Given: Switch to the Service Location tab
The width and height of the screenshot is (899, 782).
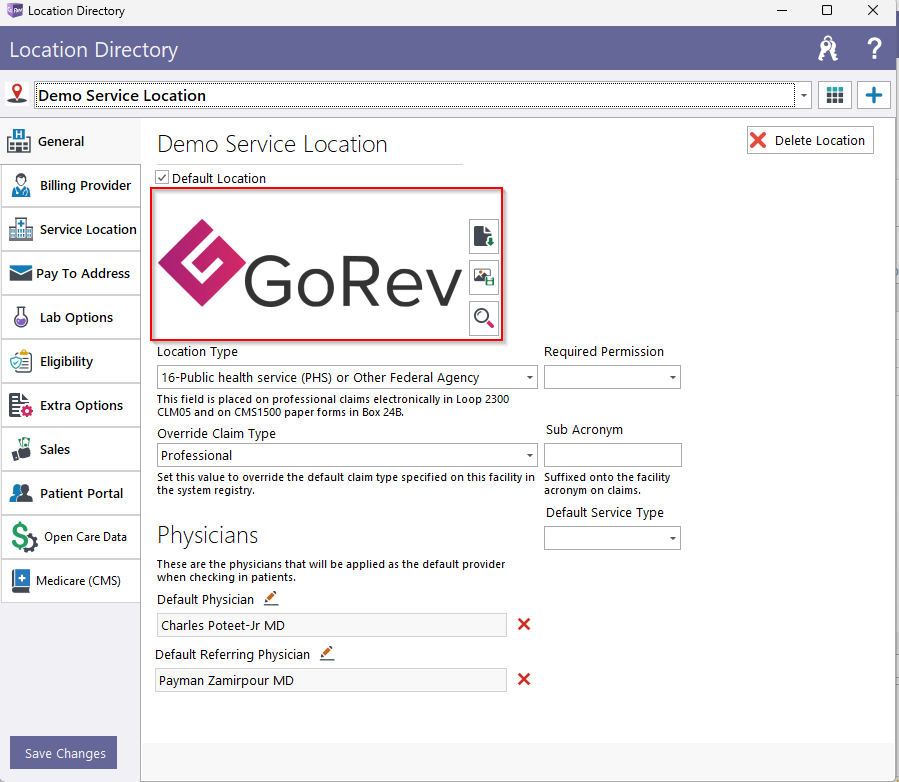Looking at the screenshot, I should [71, 230].
